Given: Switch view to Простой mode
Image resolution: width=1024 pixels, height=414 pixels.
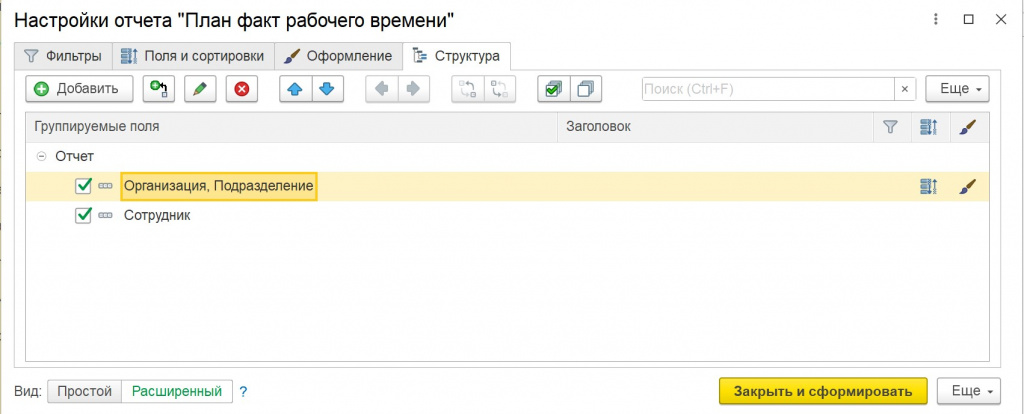Looking at the screenshot, I should pyautogui.click(x=84, y=391).
